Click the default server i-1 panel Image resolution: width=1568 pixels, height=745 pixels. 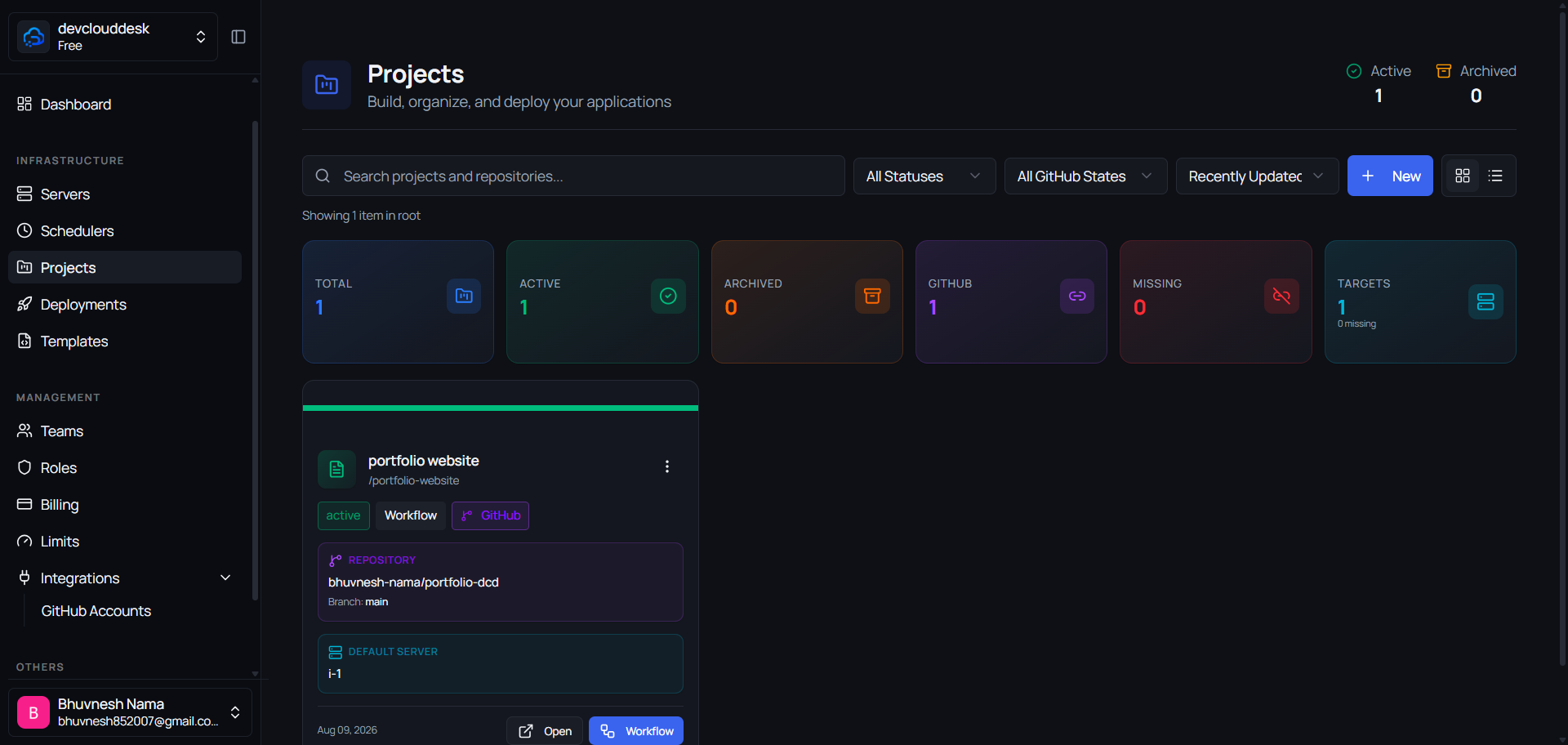click(501, 663)
